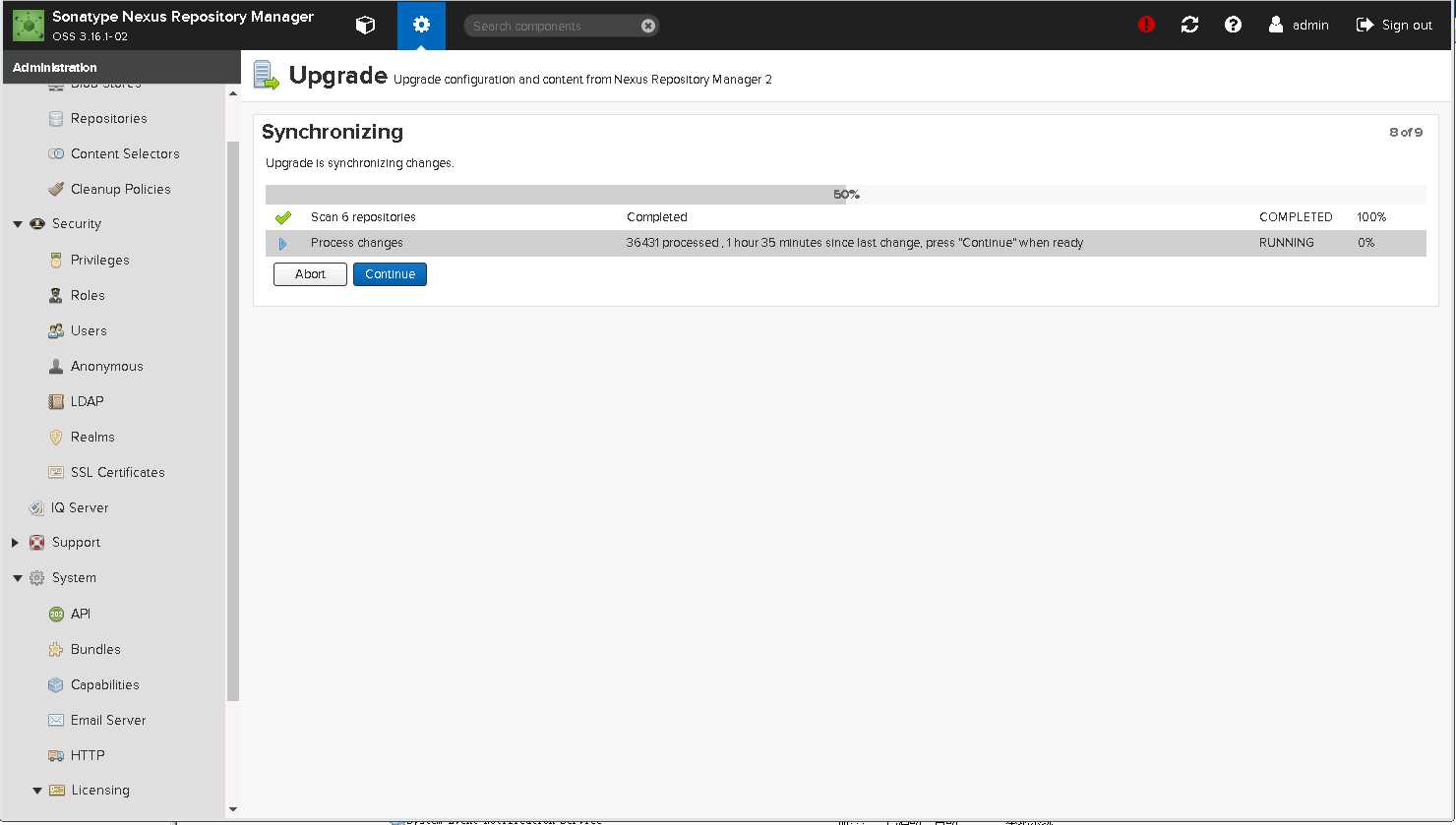Collapse the Security tree section

(17, 224)
